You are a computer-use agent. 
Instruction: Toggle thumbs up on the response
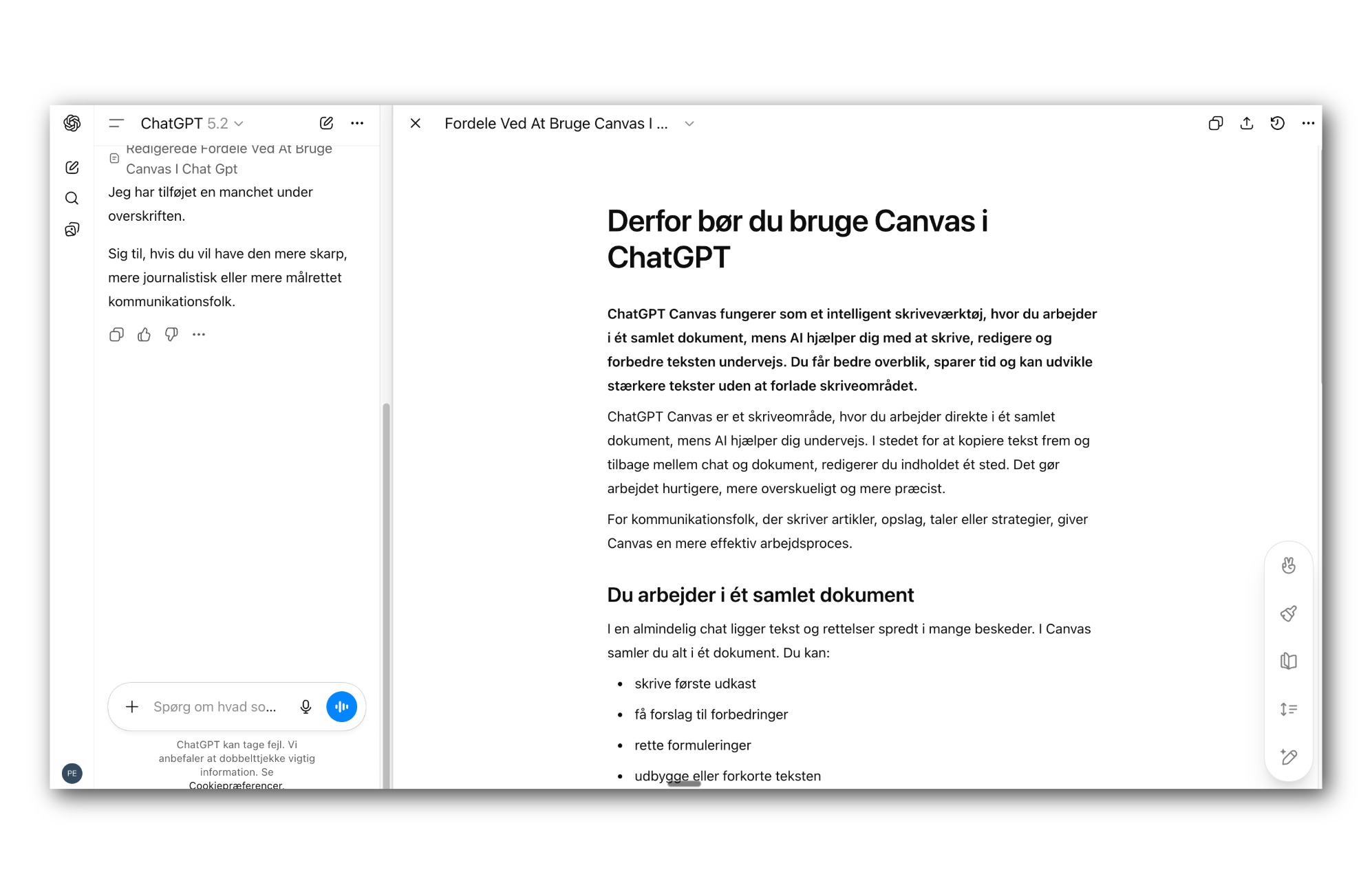coord(144,334)
